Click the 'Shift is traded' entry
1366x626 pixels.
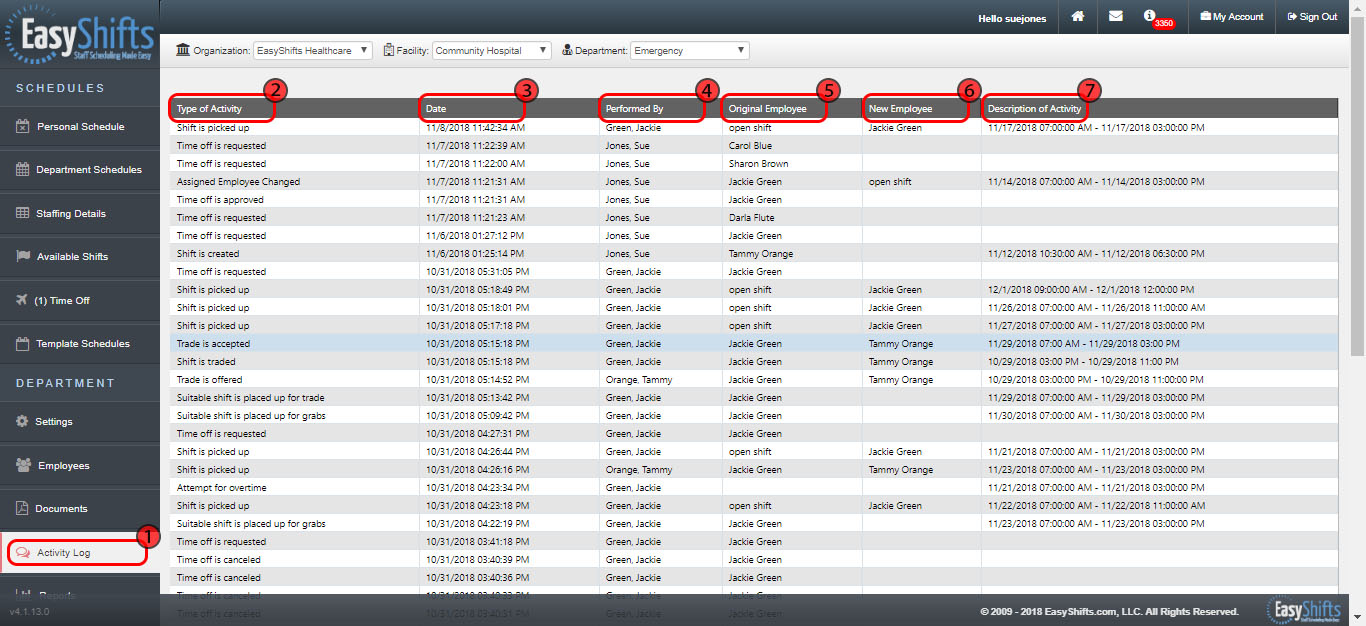[206, 362]
